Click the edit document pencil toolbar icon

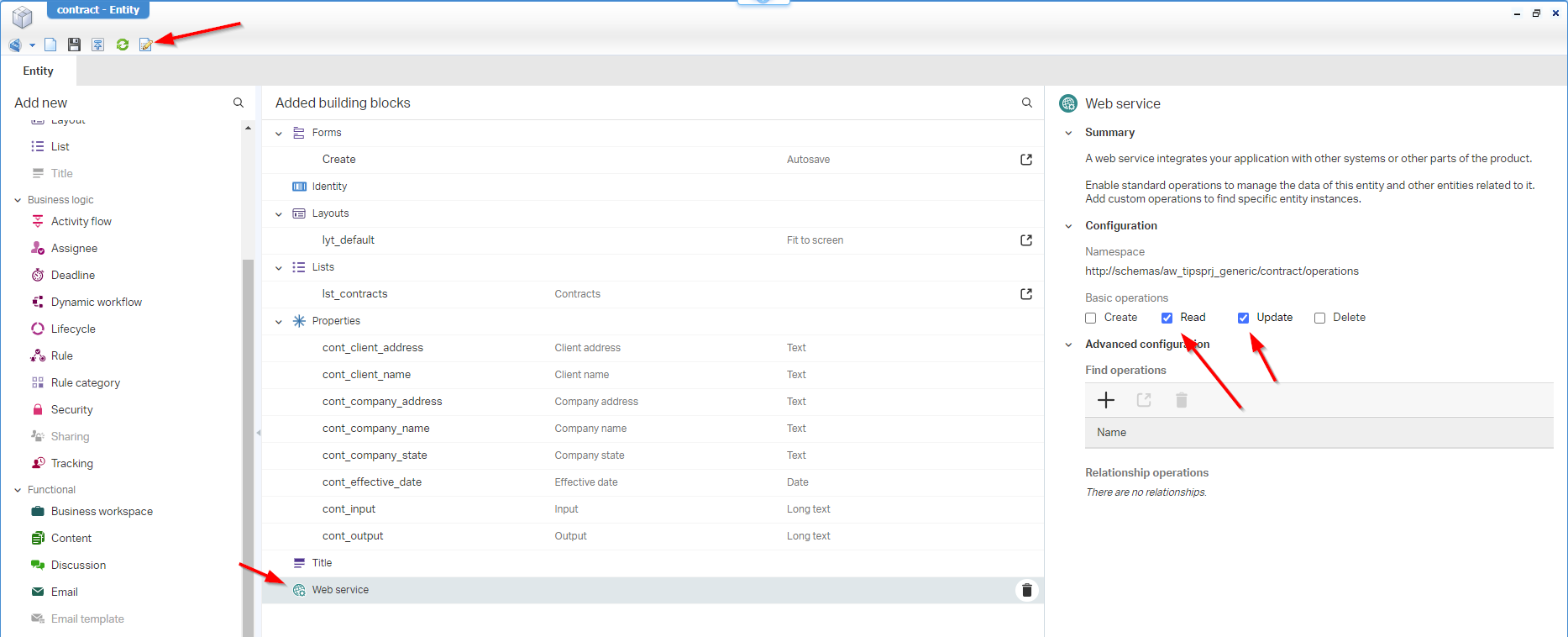coord(146,45)
